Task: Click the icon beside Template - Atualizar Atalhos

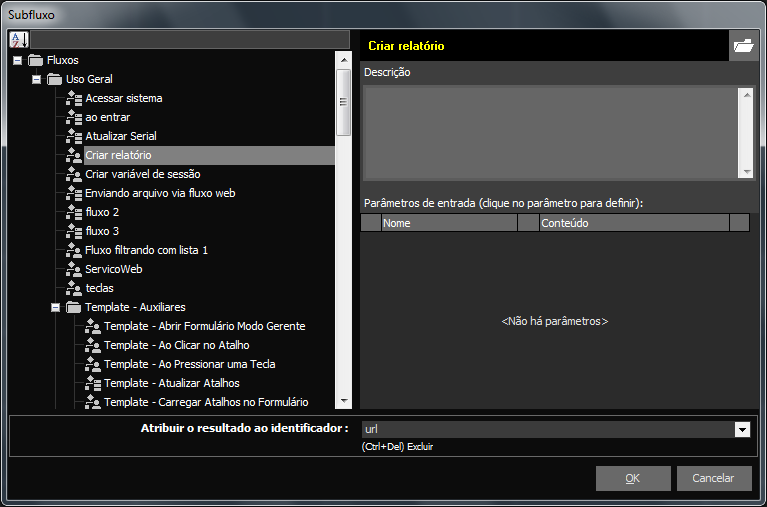Action: click(x=92, y=383)
